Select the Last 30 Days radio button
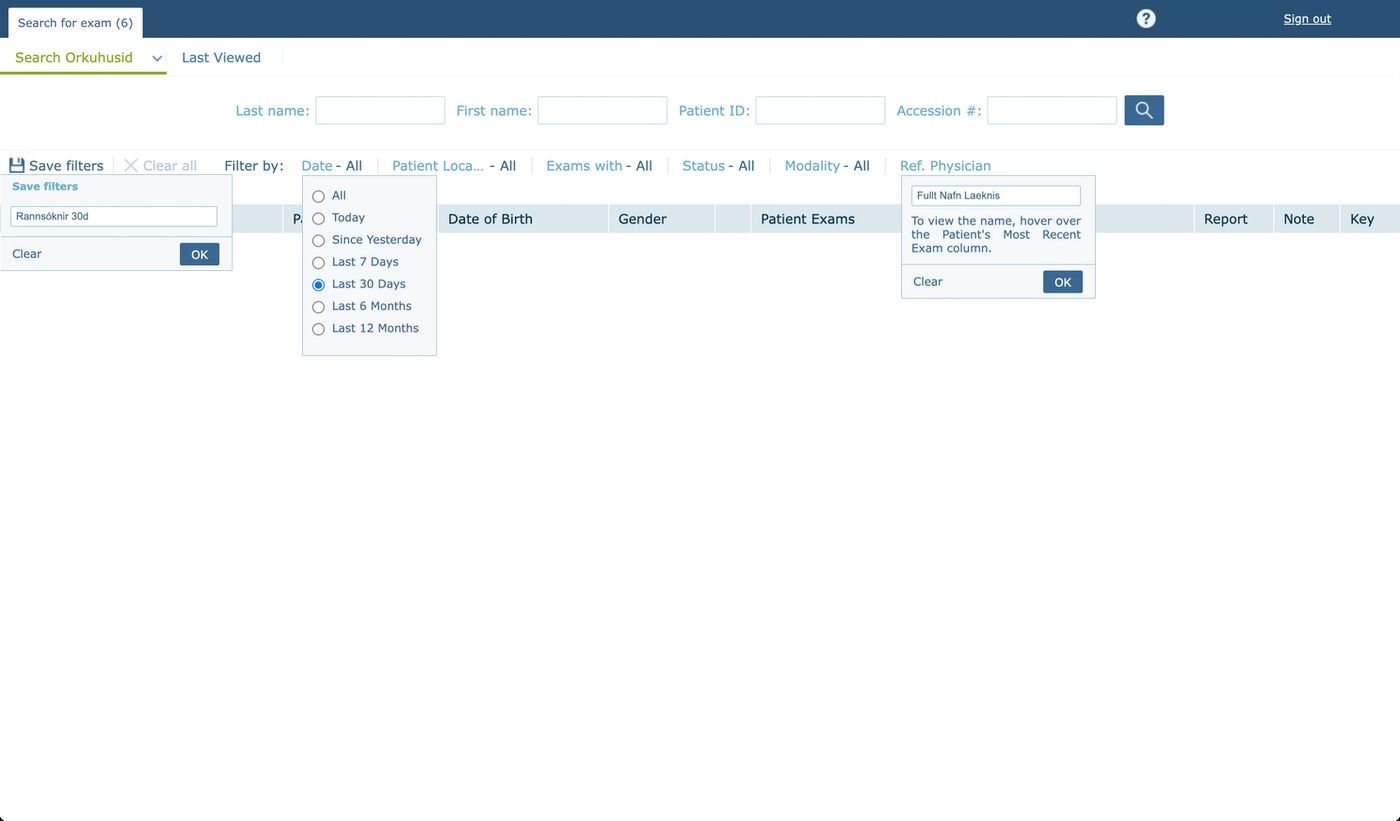1400x821 pixels. point(318,285)
